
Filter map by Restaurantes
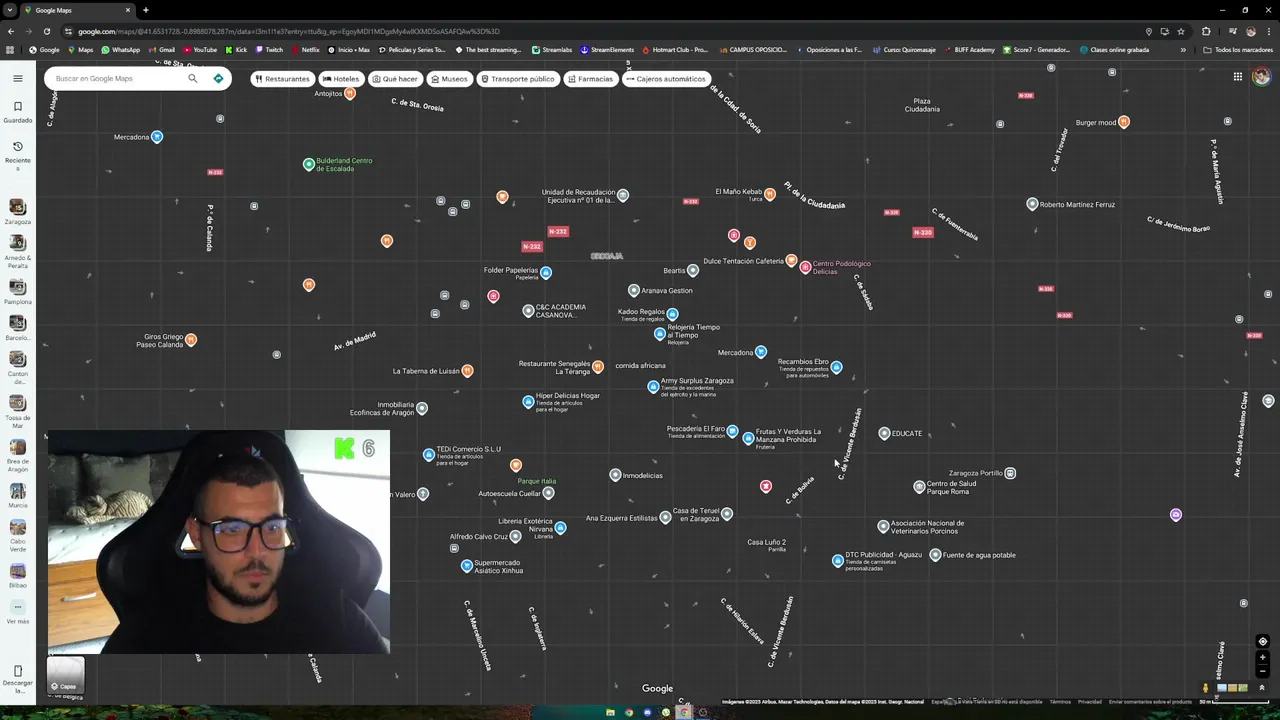[x=282, y=78]
